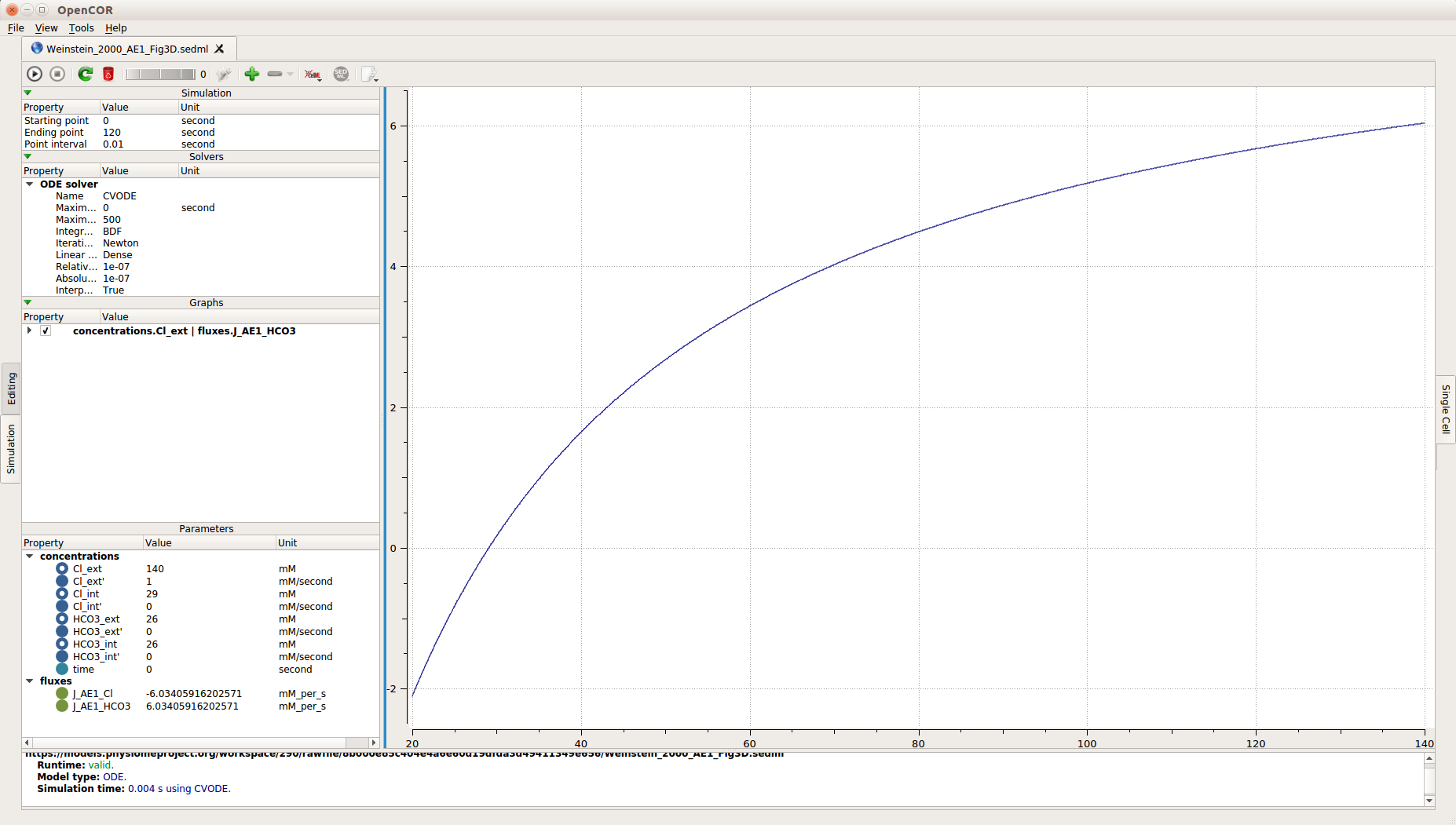1456x825 pixels.
Task: Click the green plus add graph panel icon
Action: (251, 74)
